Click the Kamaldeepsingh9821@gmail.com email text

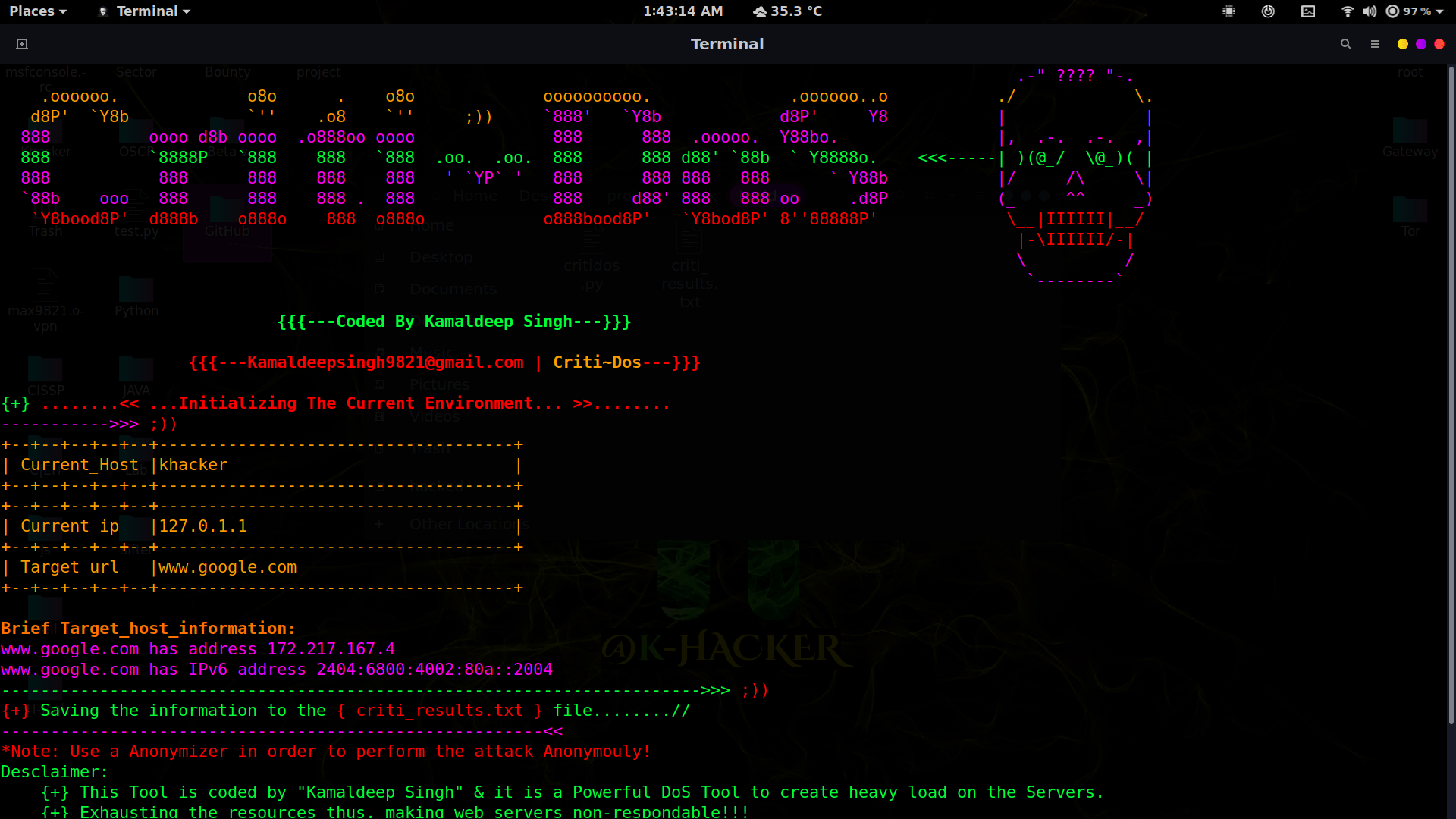(x=385, y=362)
